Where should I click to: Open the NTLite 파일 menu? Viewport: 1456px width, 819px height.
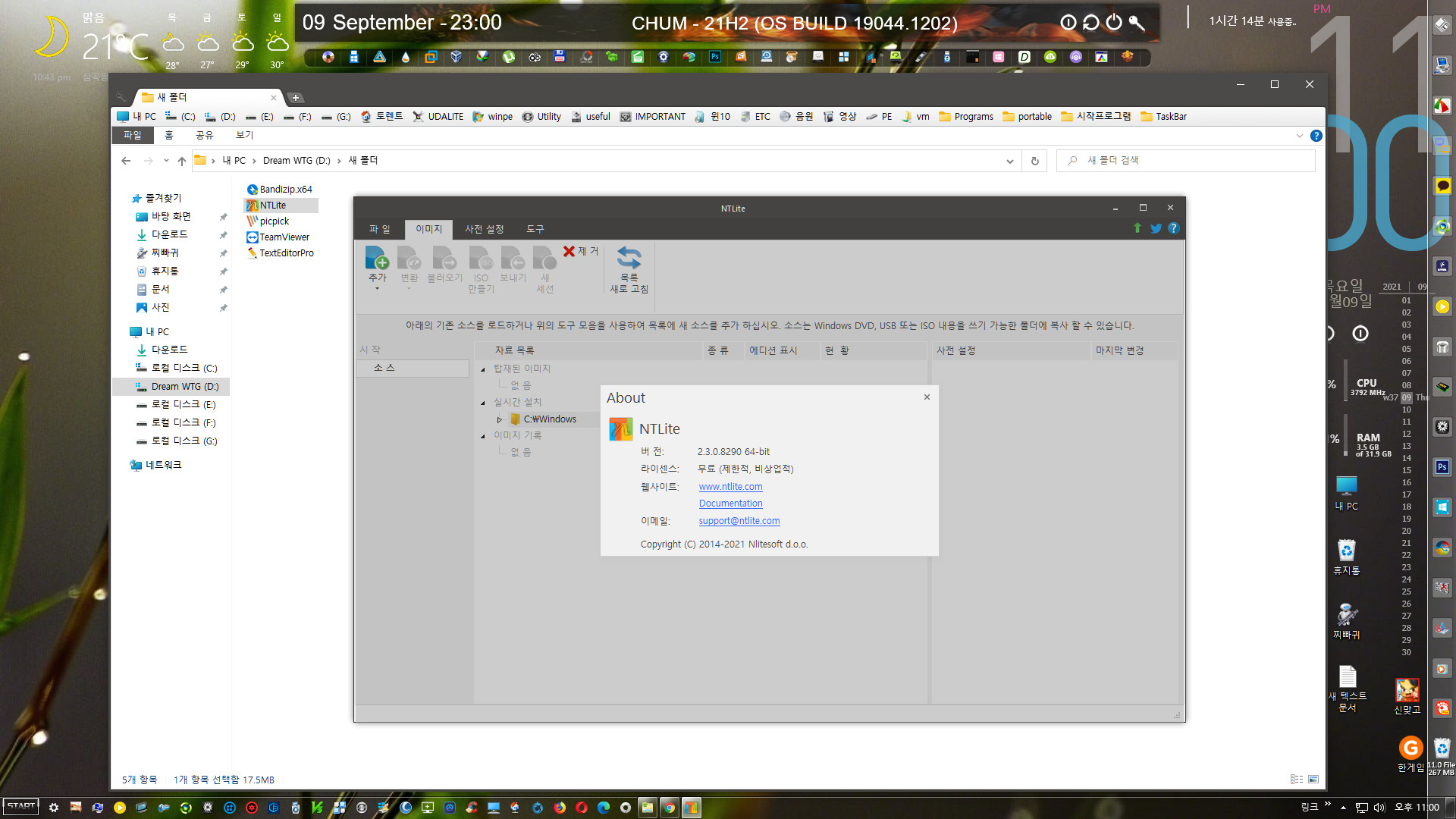point(379,229)
